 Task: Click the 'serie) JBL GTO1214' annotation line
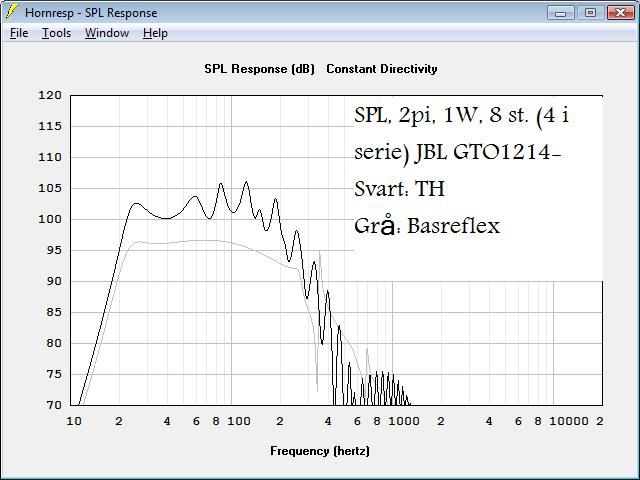pos(458,153)
